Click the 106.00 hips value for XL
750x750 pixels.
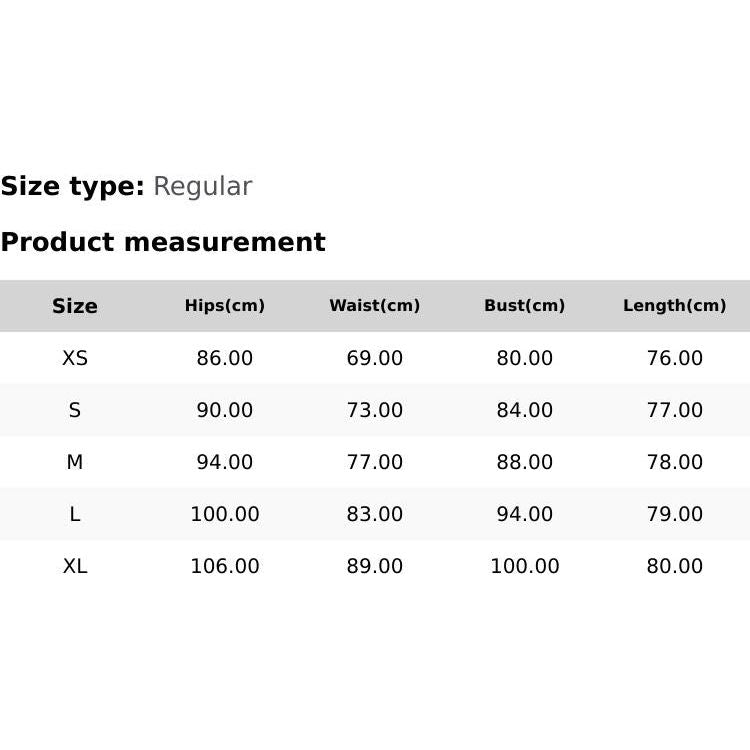225,566
